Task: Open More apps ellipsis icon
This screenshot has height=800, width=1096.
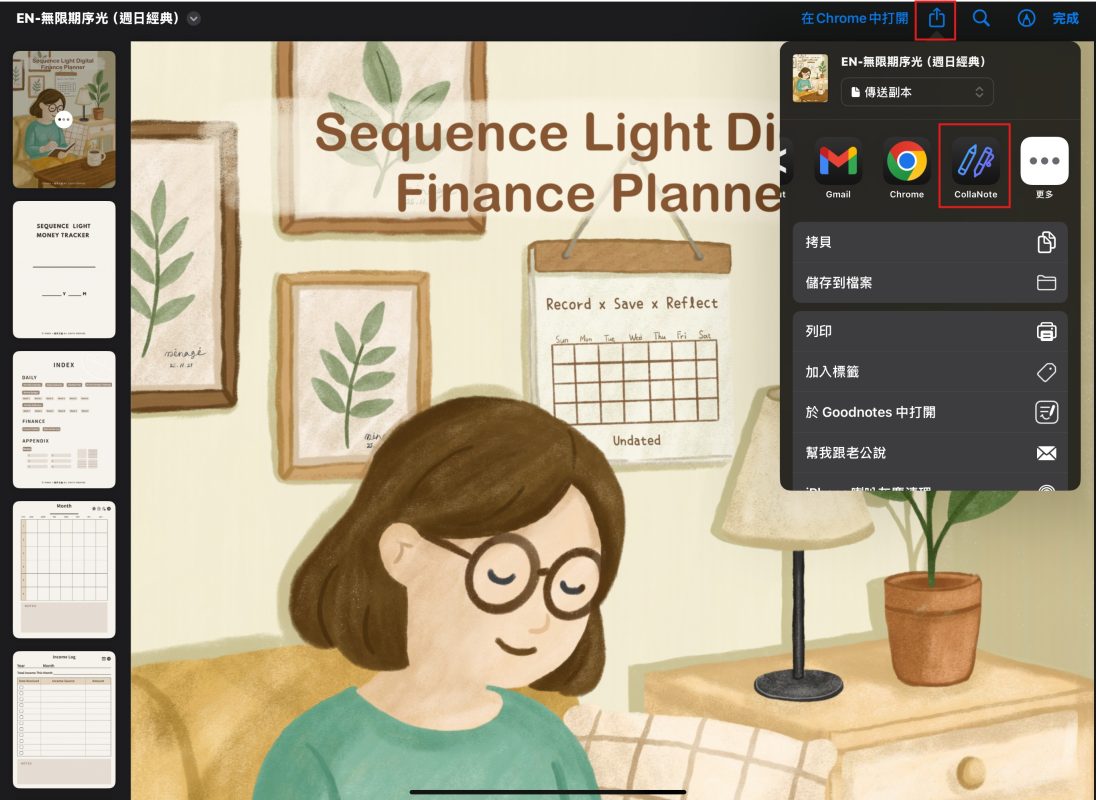Action: 1044,162
